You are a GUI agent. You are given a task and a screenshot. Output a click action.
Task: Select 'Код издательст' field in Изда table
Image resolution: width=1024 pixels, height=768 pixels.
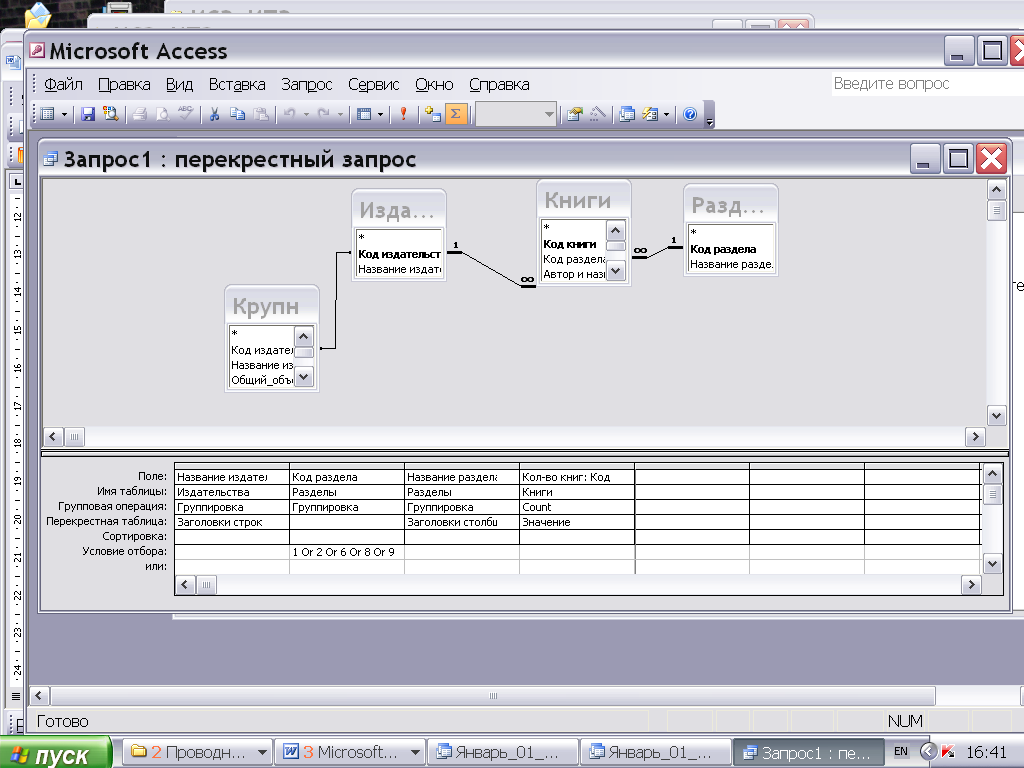[x=399, y=254]
